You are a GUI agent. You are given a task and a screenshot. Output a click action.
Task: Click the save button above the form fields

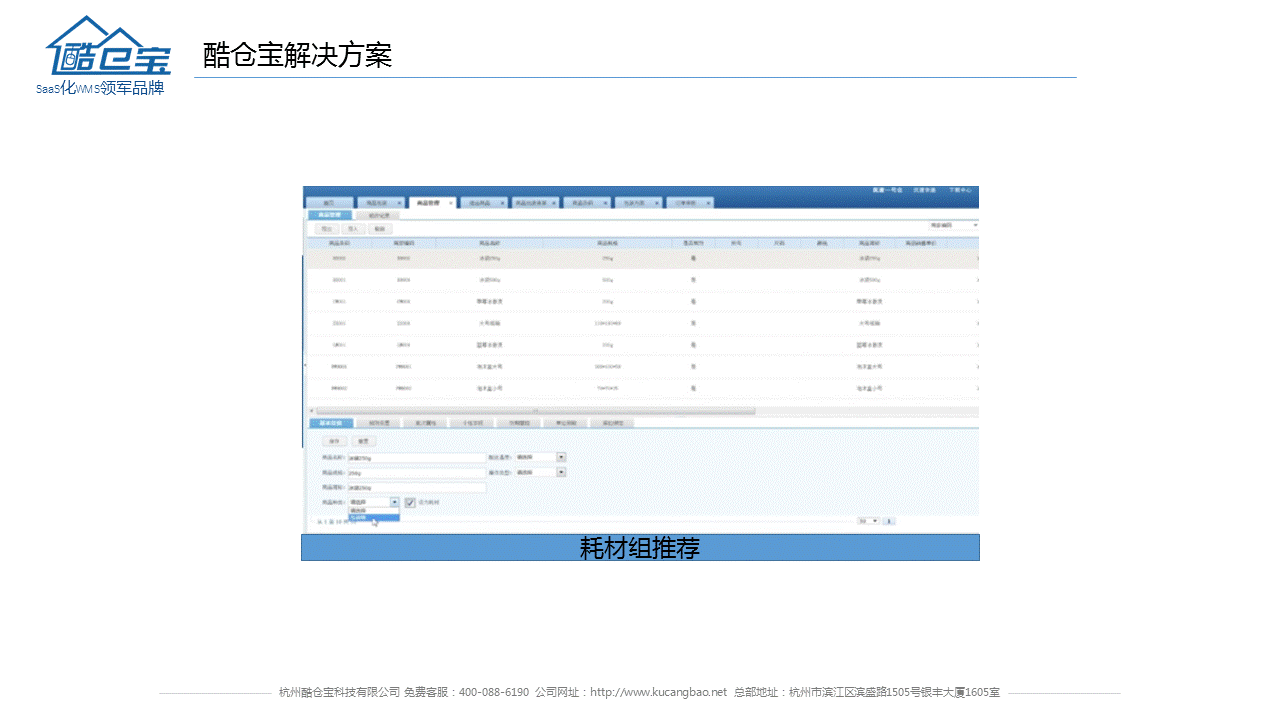click(334, 441)
